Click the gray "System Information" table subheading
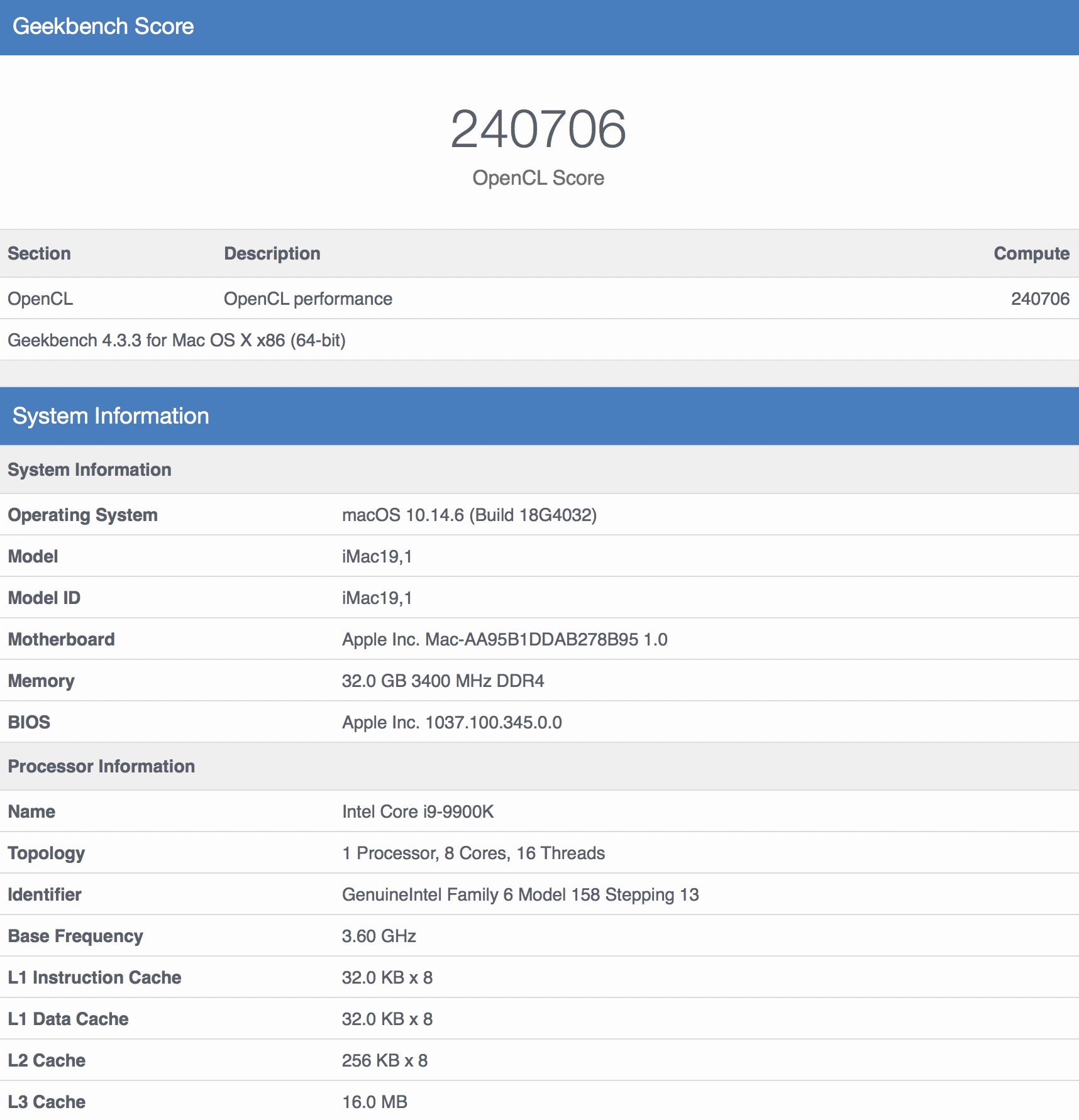The width and height of the screenshot is (1079, 1120). coord(89,469)
